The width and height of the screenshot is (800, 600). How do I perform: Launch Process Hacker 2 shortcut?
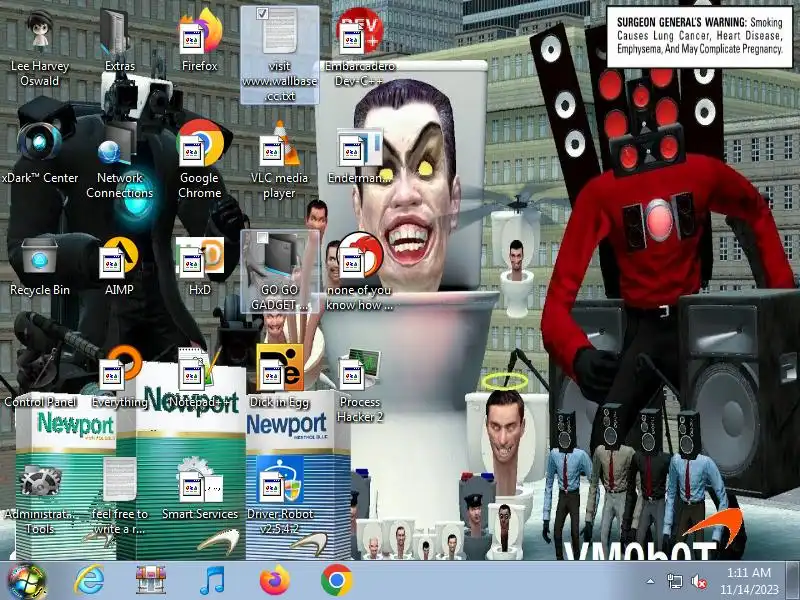click(359, 385)
